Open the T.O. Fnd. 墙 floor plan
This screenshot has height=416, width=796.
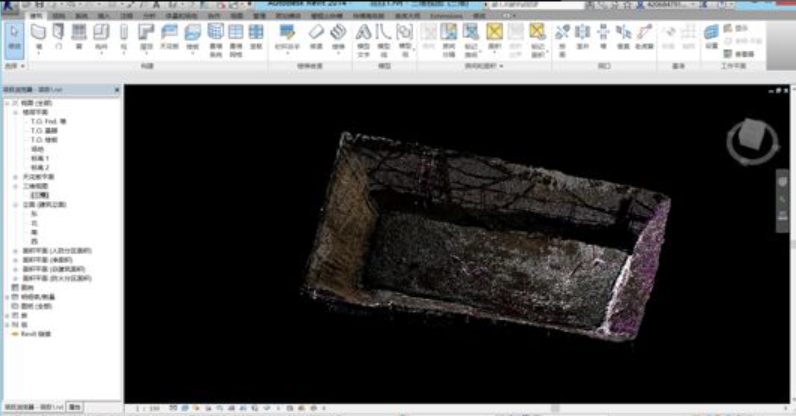(49, 121)
